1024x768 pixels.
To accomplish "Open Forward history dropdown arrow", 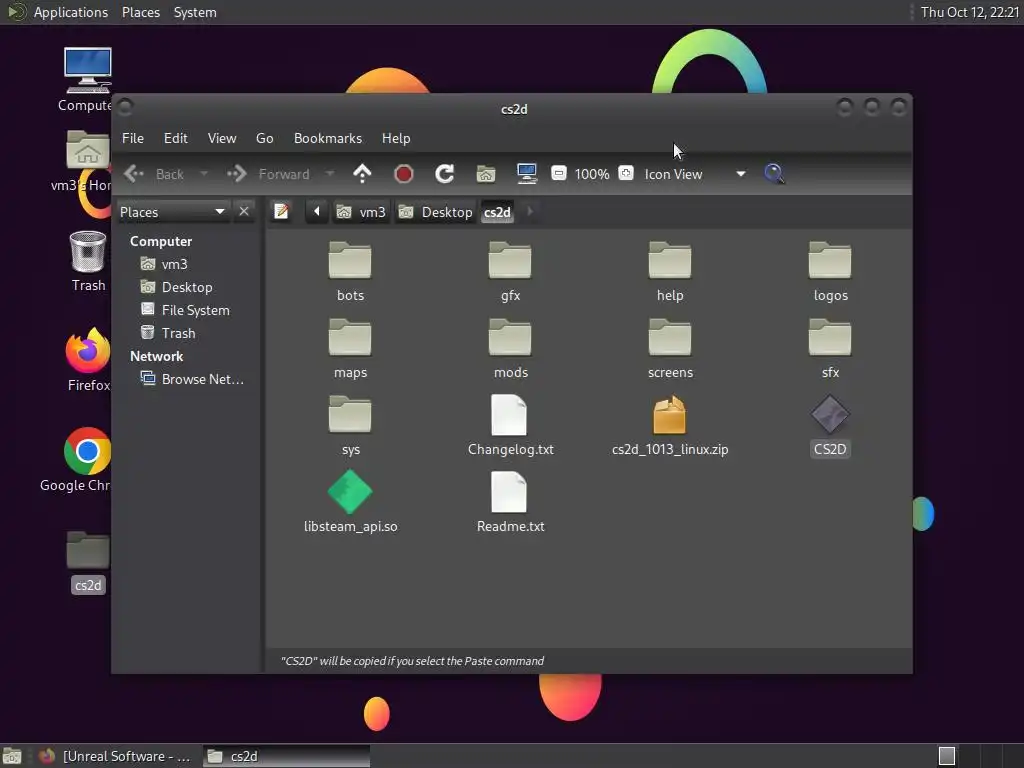I will [x=330, y=174].
